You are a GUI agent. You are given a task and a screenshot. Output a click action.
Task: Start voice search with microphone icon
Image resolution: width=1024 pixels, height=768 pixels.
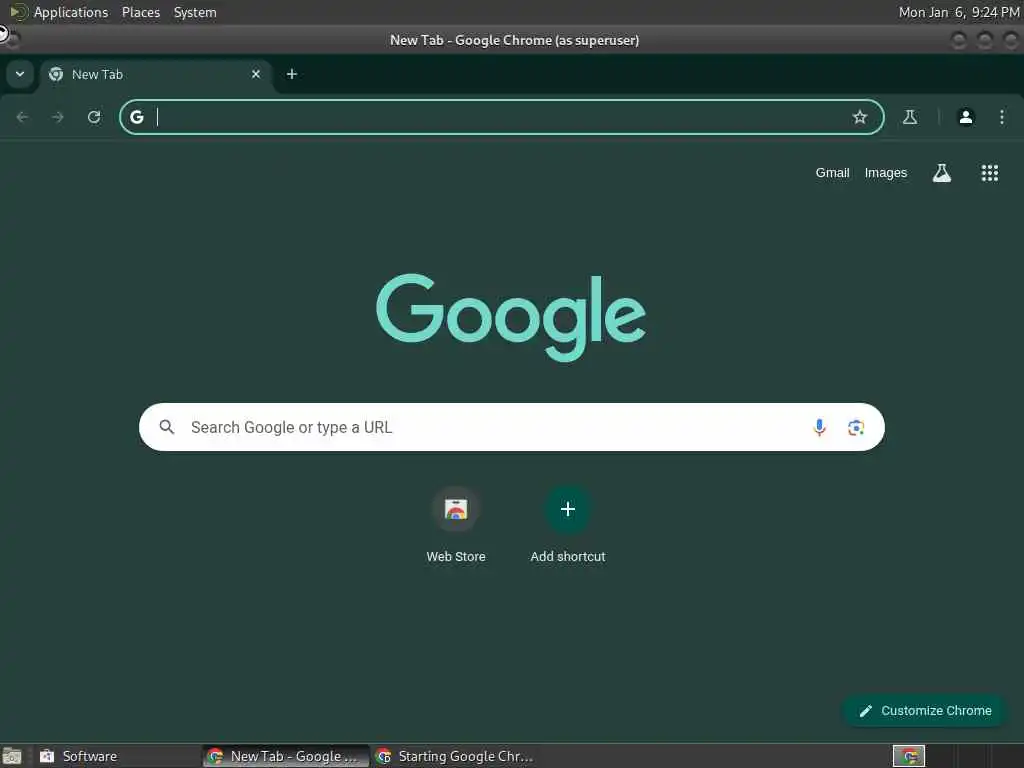point(819,427)
